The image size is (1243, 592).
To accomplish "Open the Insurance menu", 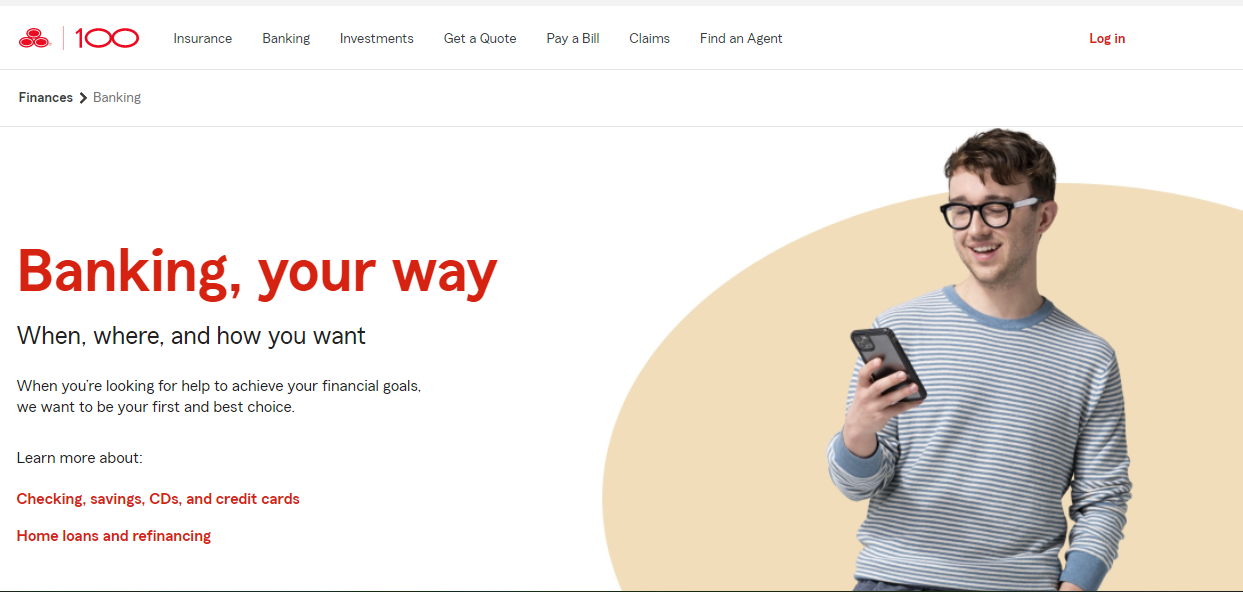I will click(x=202, y=38).
